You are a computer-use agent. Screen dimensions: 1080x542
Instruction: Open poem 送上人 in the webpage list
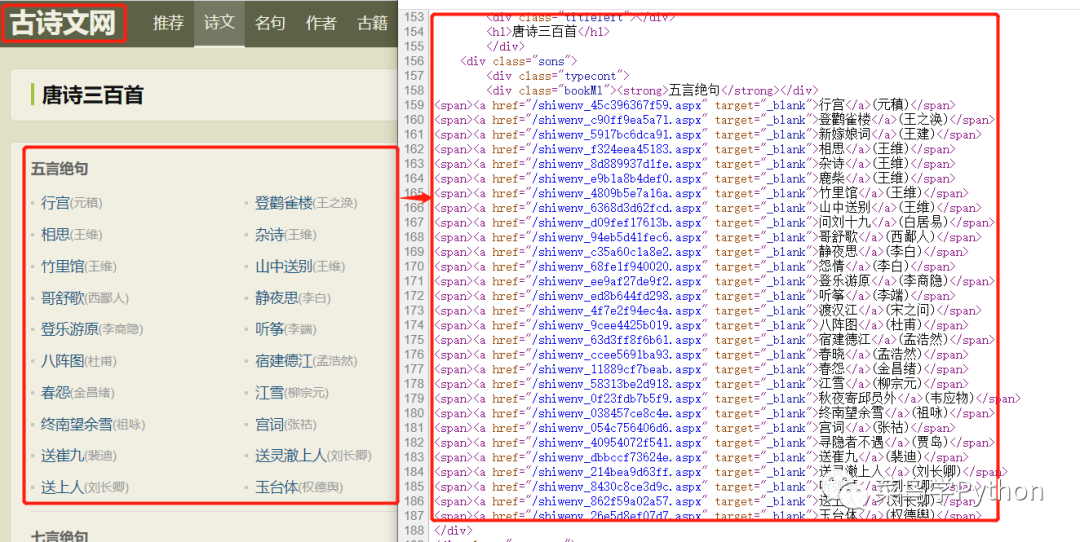point(63,488)
